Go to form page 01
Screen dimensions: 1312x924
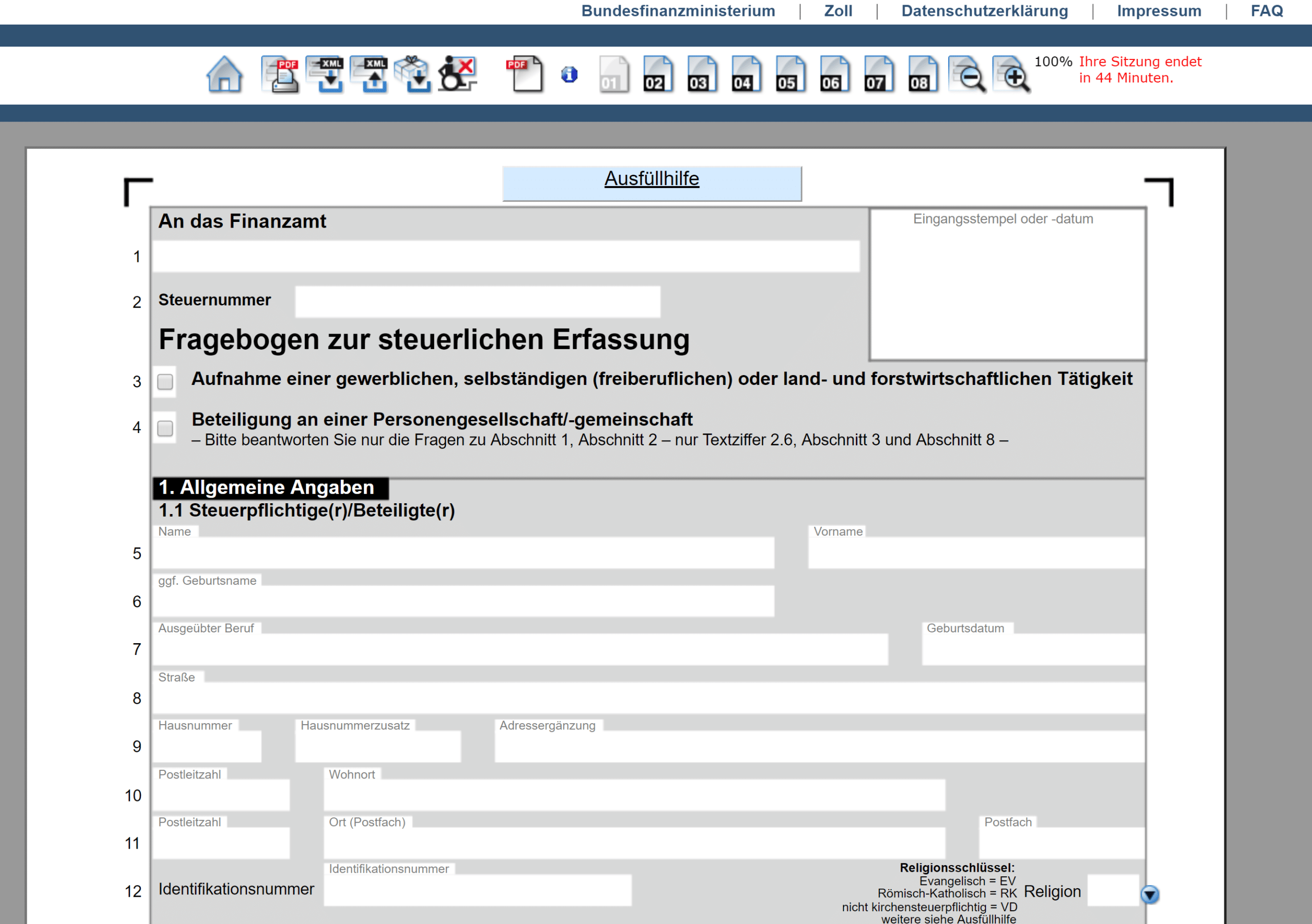pyautogui.click(x=613, y=74)
